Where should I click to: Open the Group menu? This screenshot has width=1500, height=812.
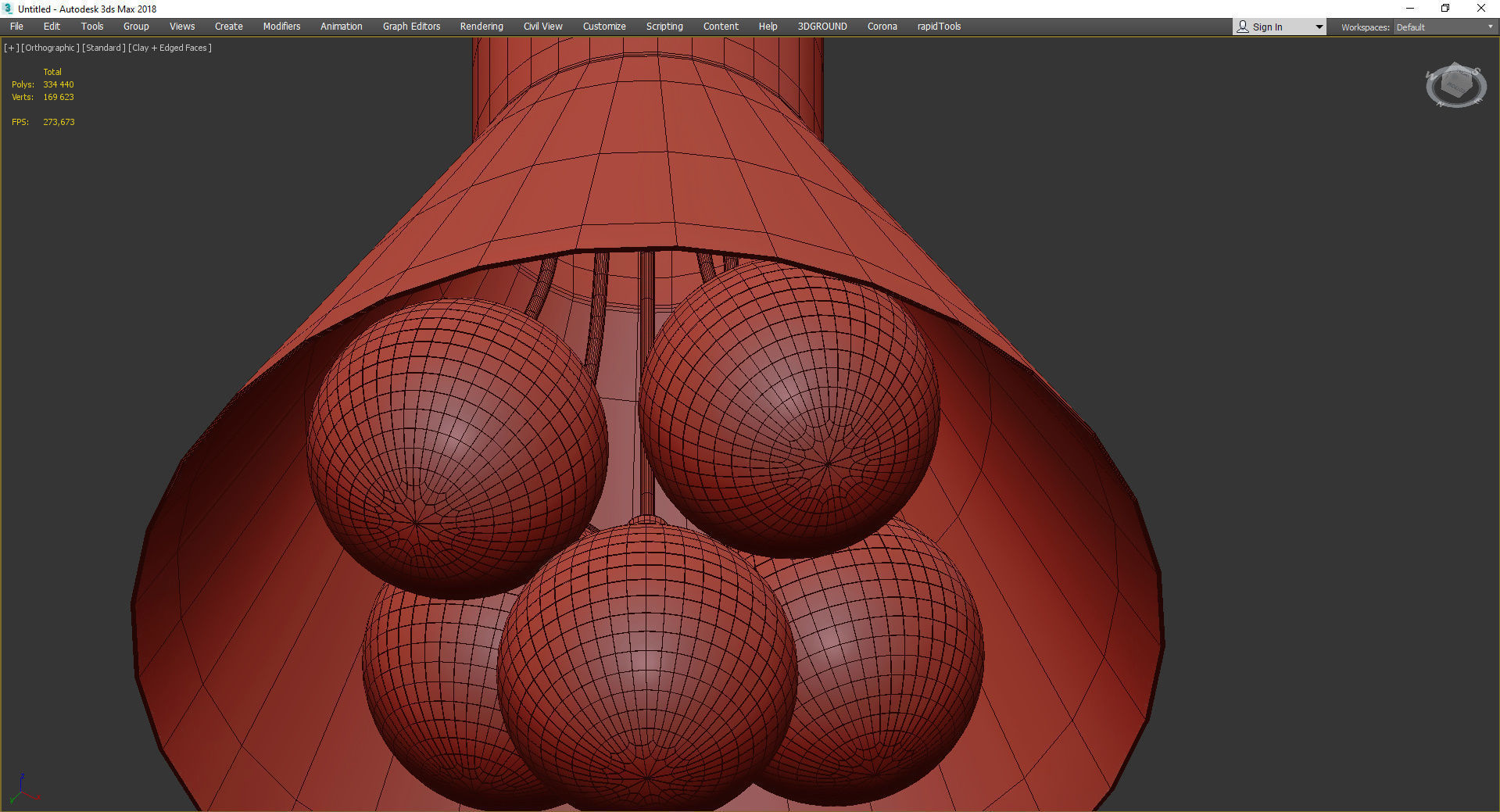coord(136,27)
